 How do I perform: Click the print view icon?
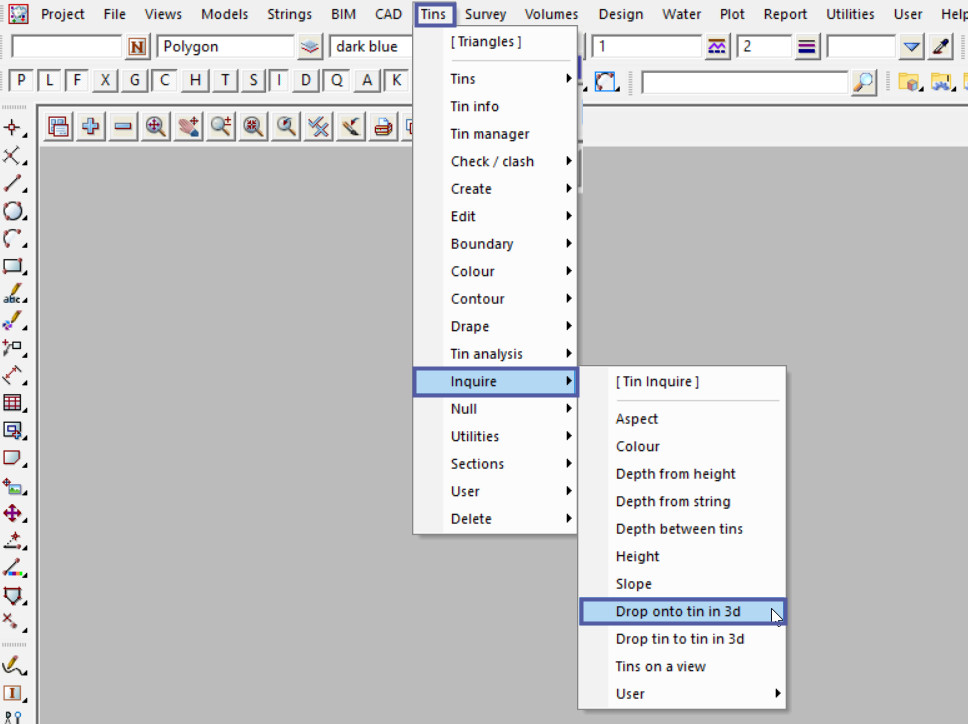coord(383,126)
